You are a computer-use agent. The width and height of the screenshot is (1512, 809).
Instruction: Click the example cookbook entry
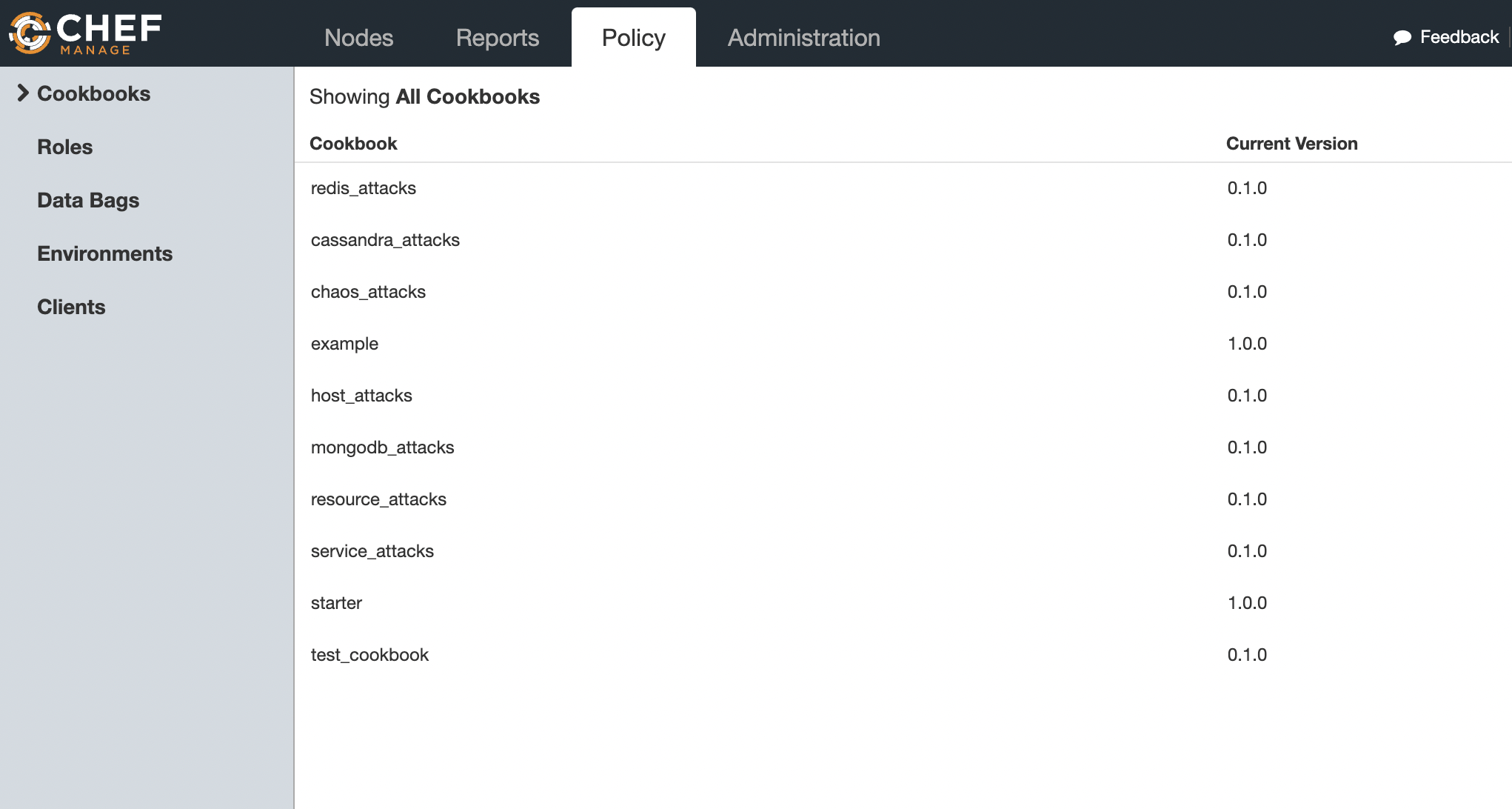(x=344, y=344)
